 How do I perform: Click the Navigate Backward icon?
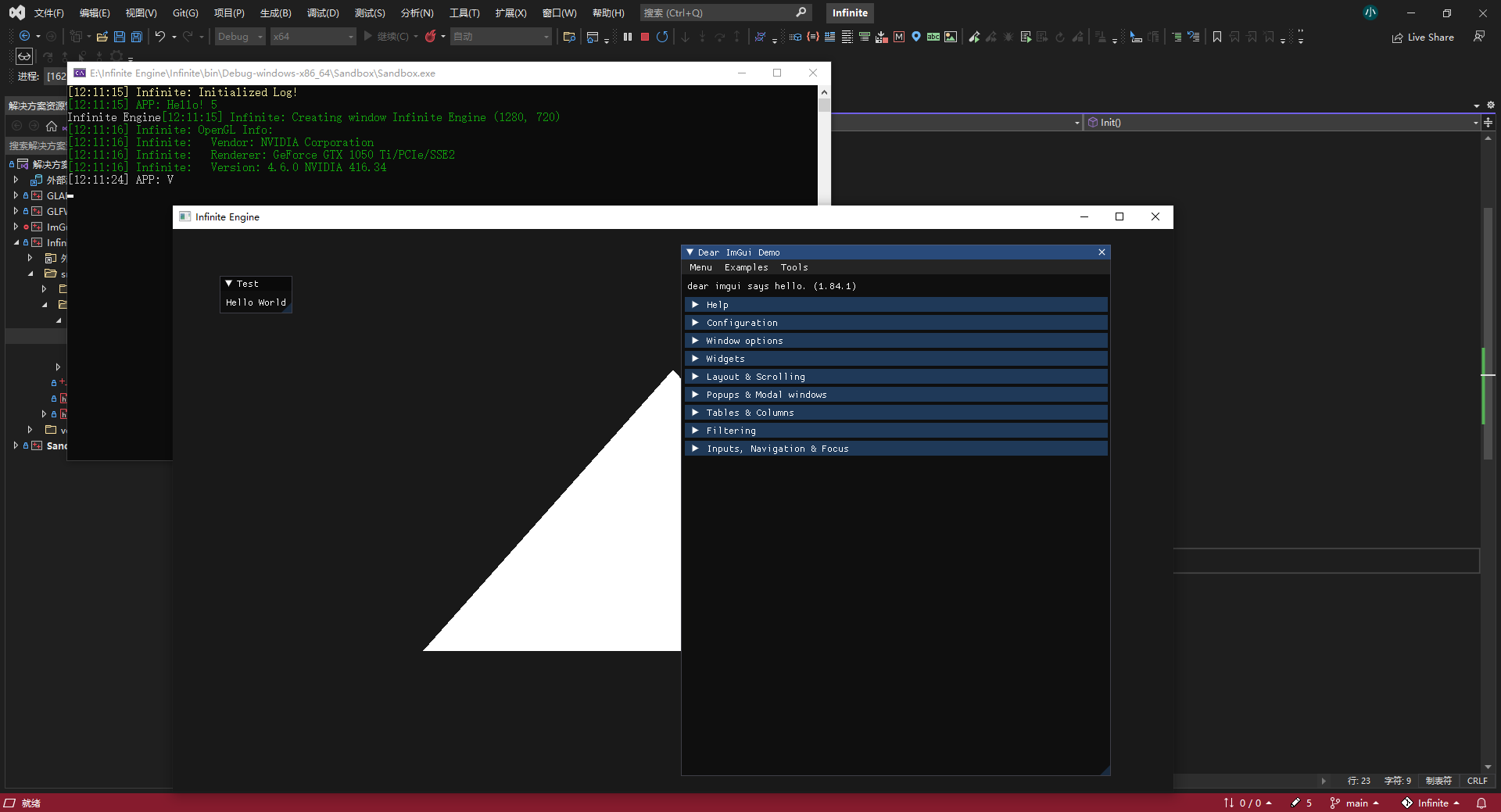(x=25, y=37)
